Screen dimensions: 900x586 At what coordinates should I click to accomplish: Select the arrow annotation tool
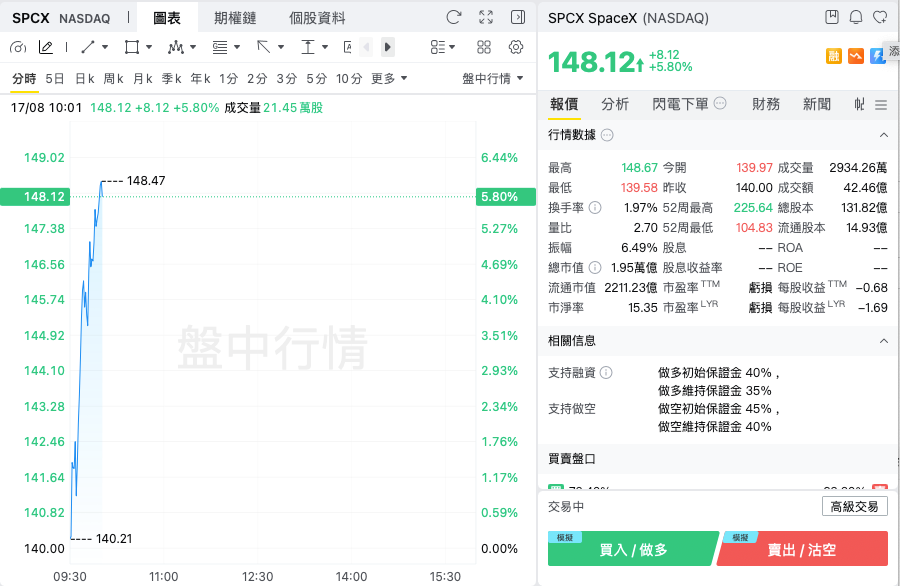tap(263, 47)
